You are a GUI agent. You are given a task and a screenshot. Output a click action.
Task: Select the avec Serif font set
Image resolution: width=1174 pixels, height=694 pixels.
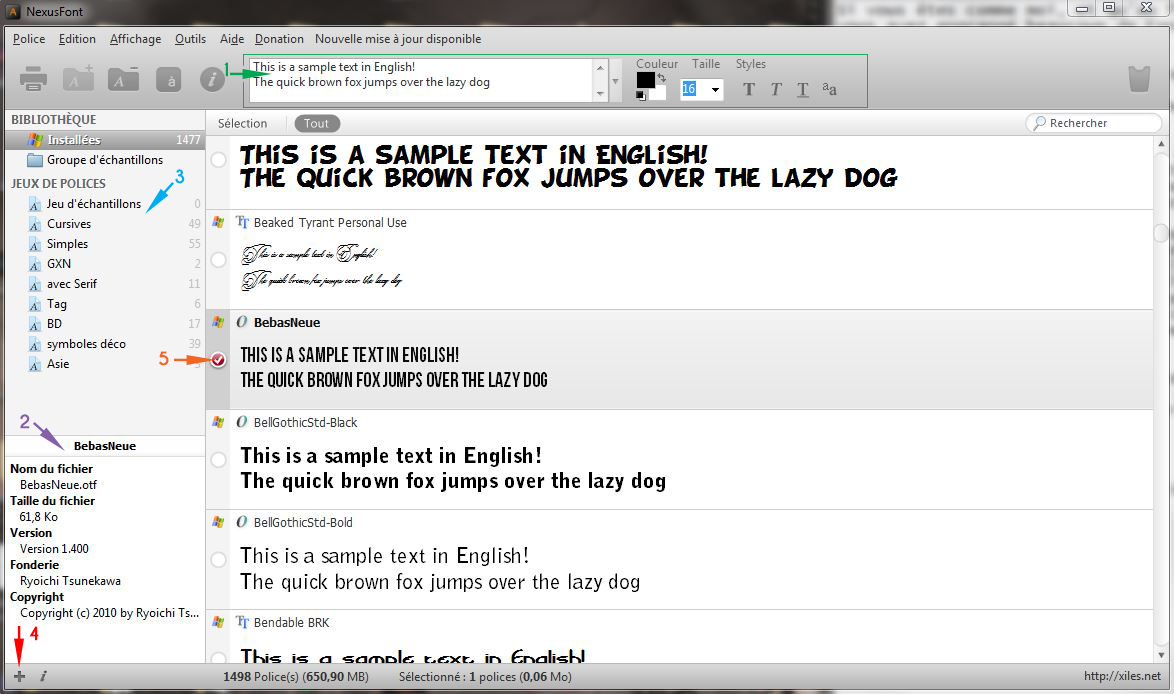(105, 284)
